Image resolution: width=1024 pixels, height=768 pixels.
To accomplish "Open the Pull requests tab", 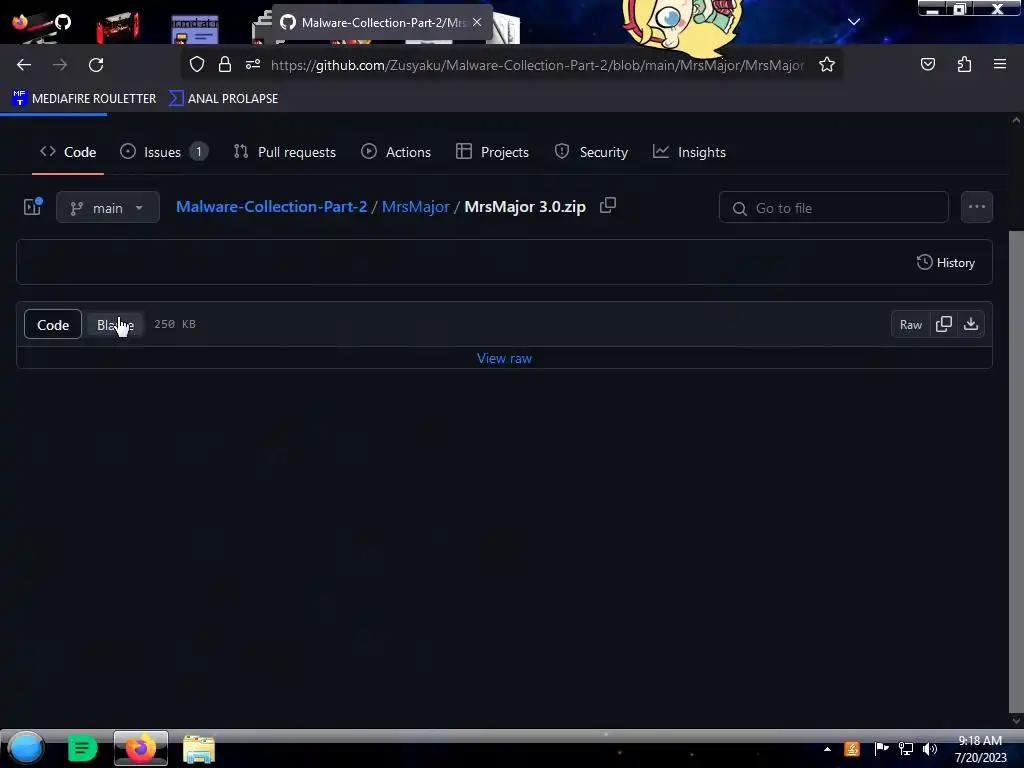I will tap(284, 152).
